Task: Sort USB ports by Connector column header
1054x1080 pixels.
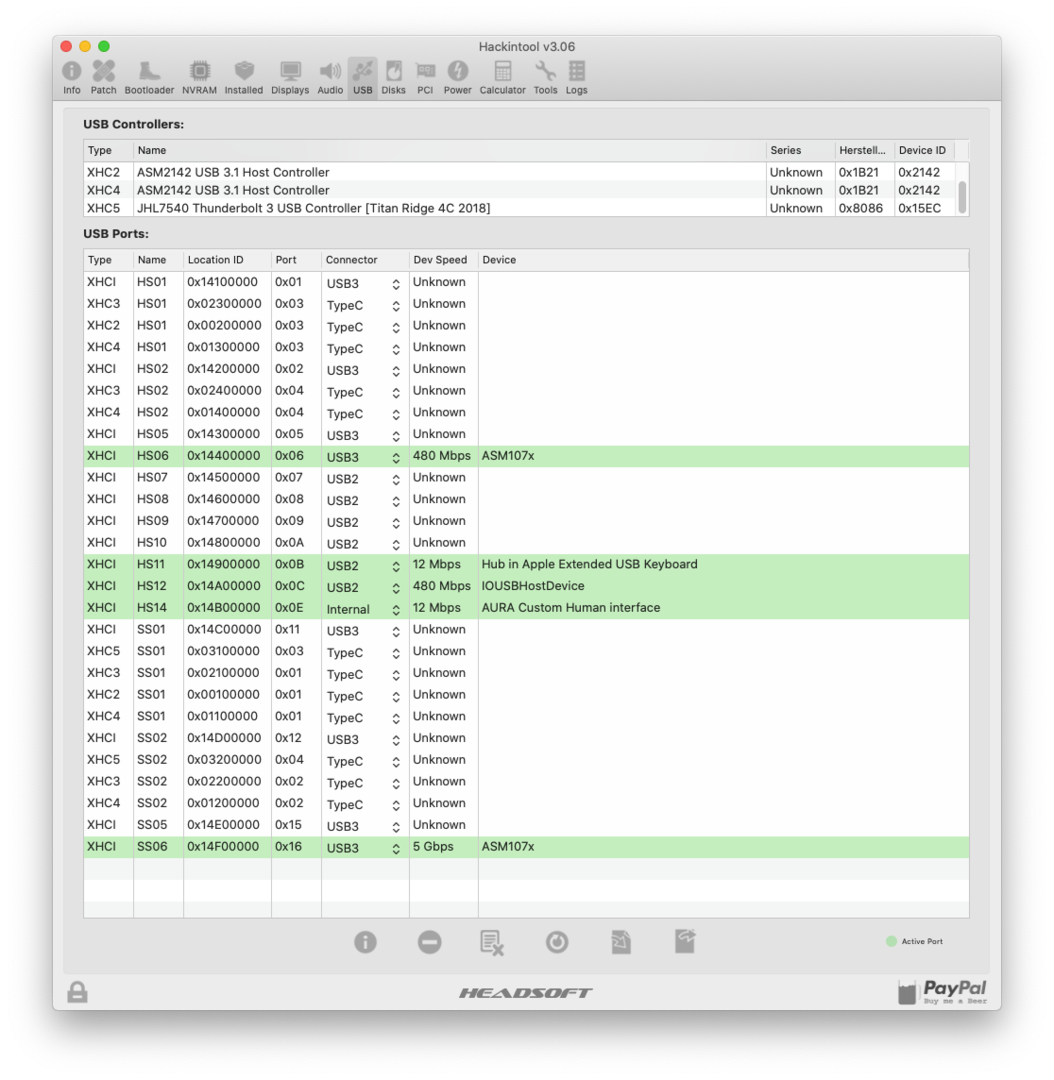Action: pos(365,260)
